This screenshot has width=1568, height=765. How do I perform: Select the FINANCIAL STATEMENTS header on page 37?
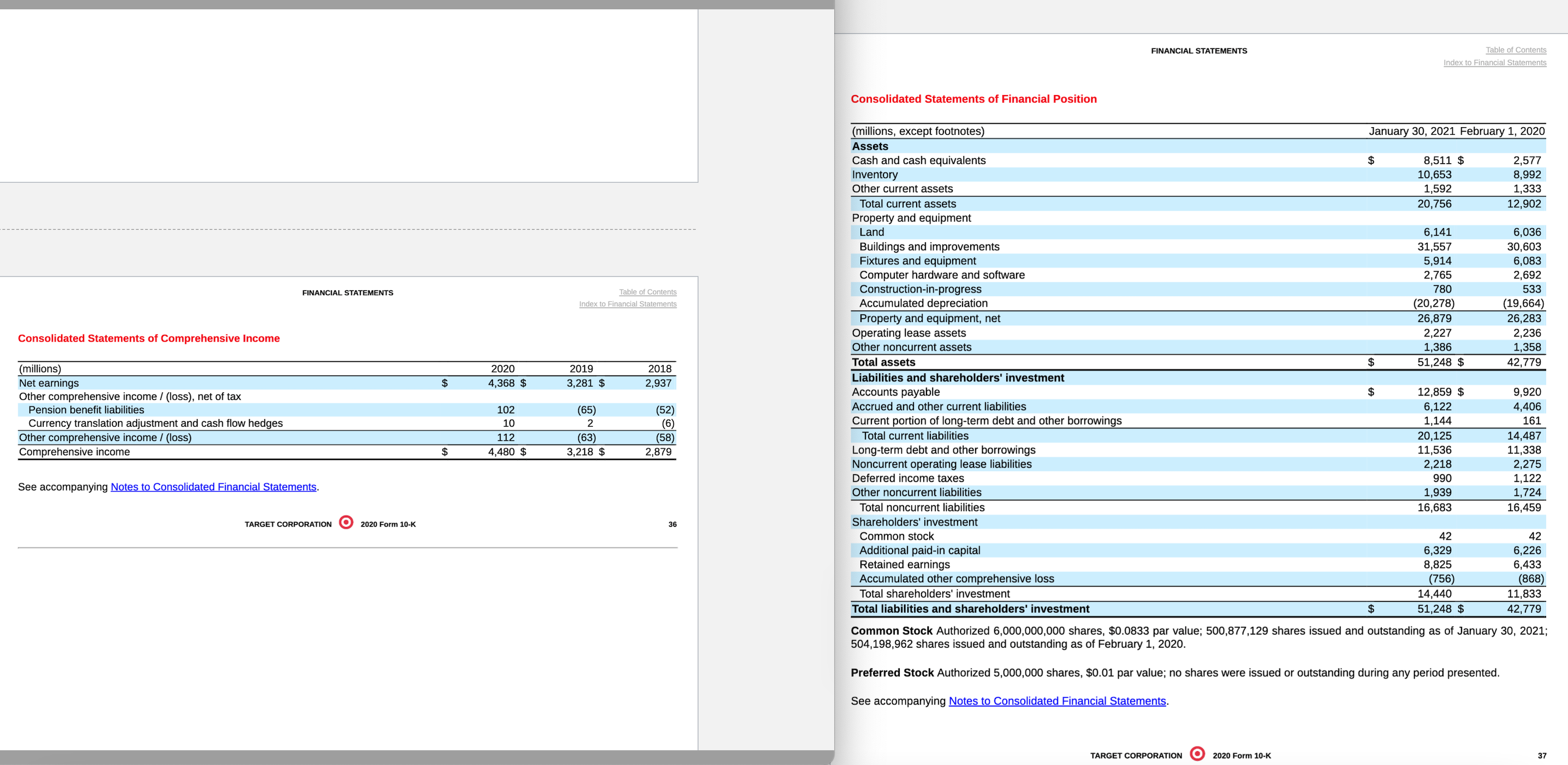(1198, 51)
